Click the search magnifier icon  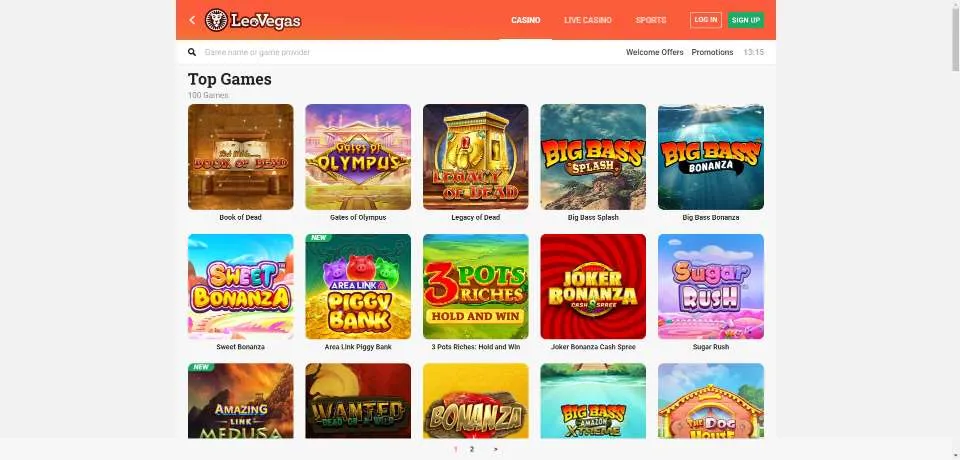[x=192, y=53]
